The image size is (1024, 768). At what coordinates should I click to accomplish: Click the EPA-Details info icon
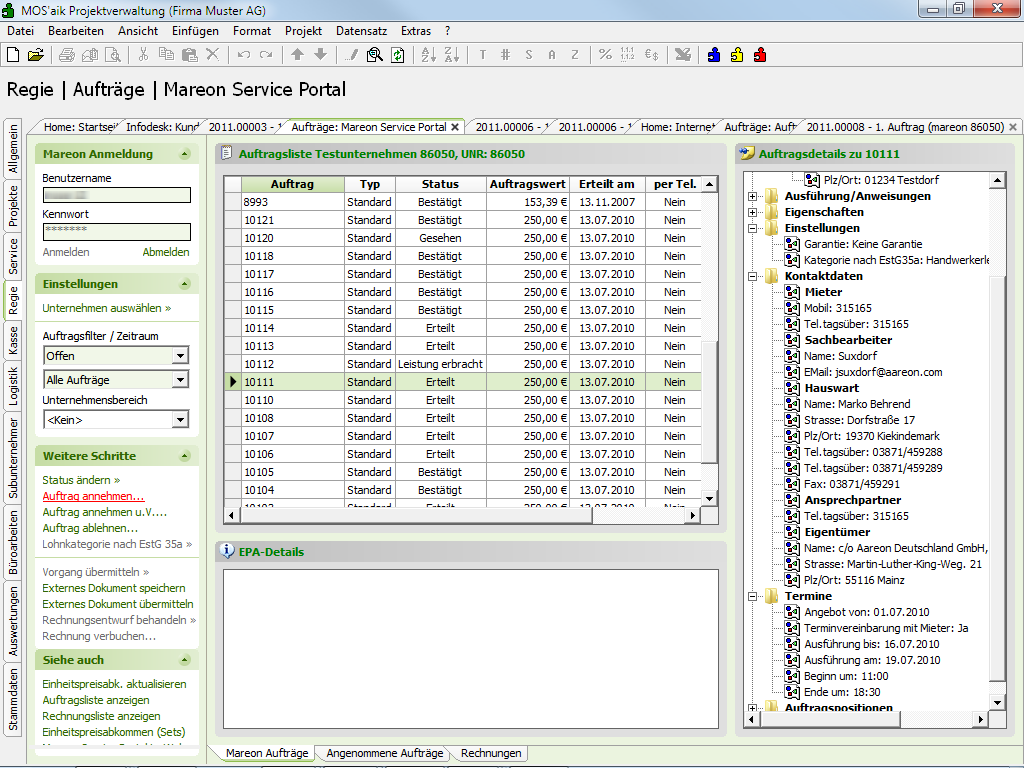click(227, 551)
